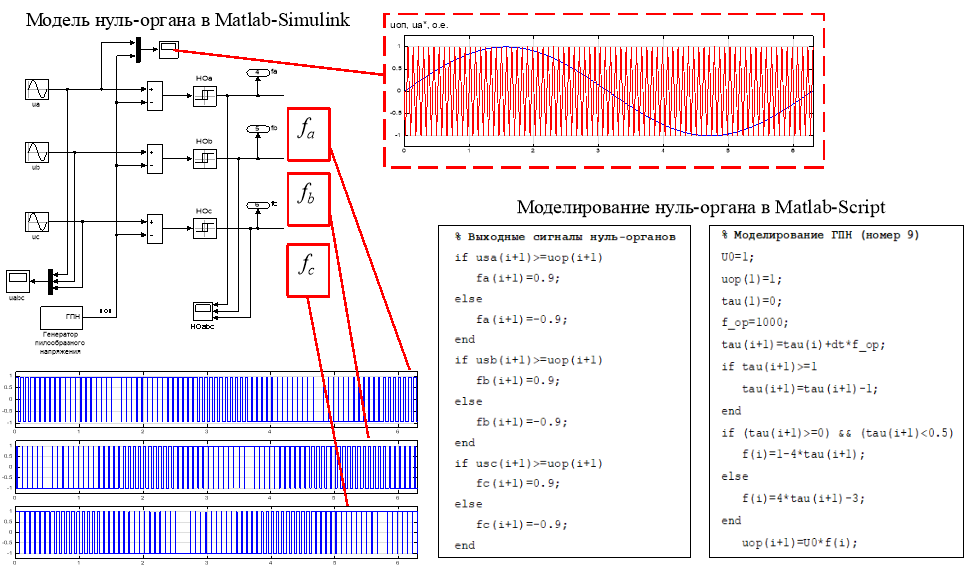
Task: Click code line 'fc(i+1)=0.9;'
Action: 518,483
